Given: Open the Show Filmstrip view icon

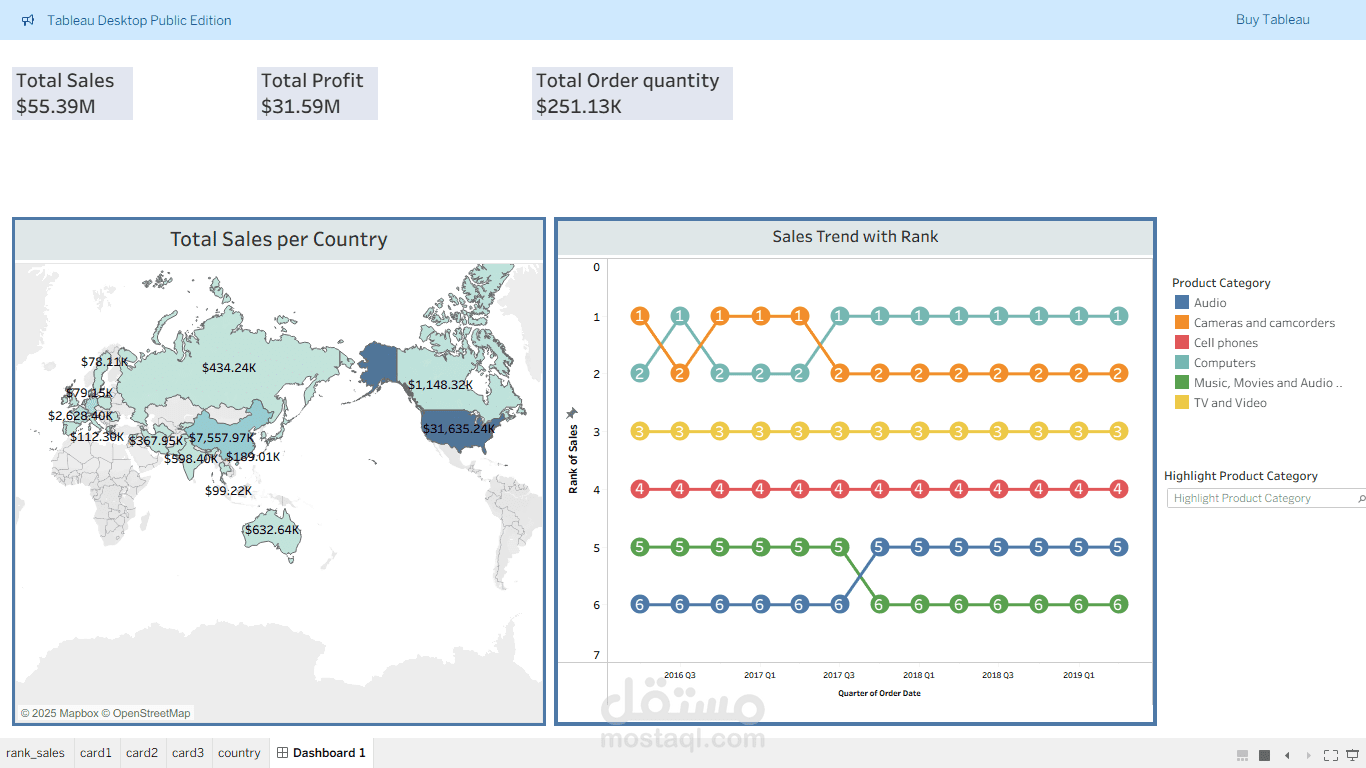Looking at the screenshot, I should coord(1242,754).
